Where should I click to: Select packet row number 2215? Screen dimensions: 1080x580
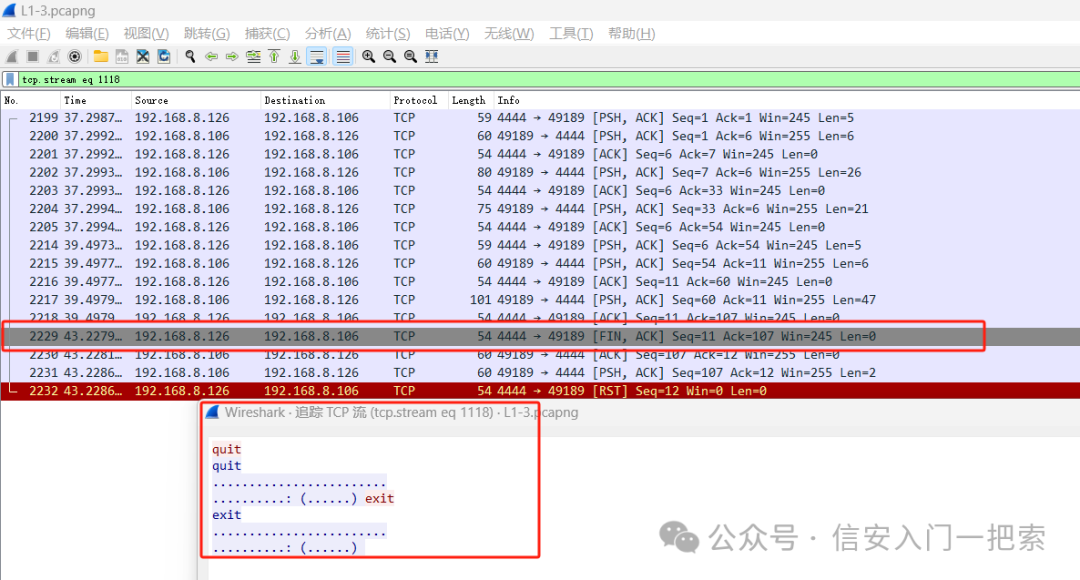[x=540, y=263]
